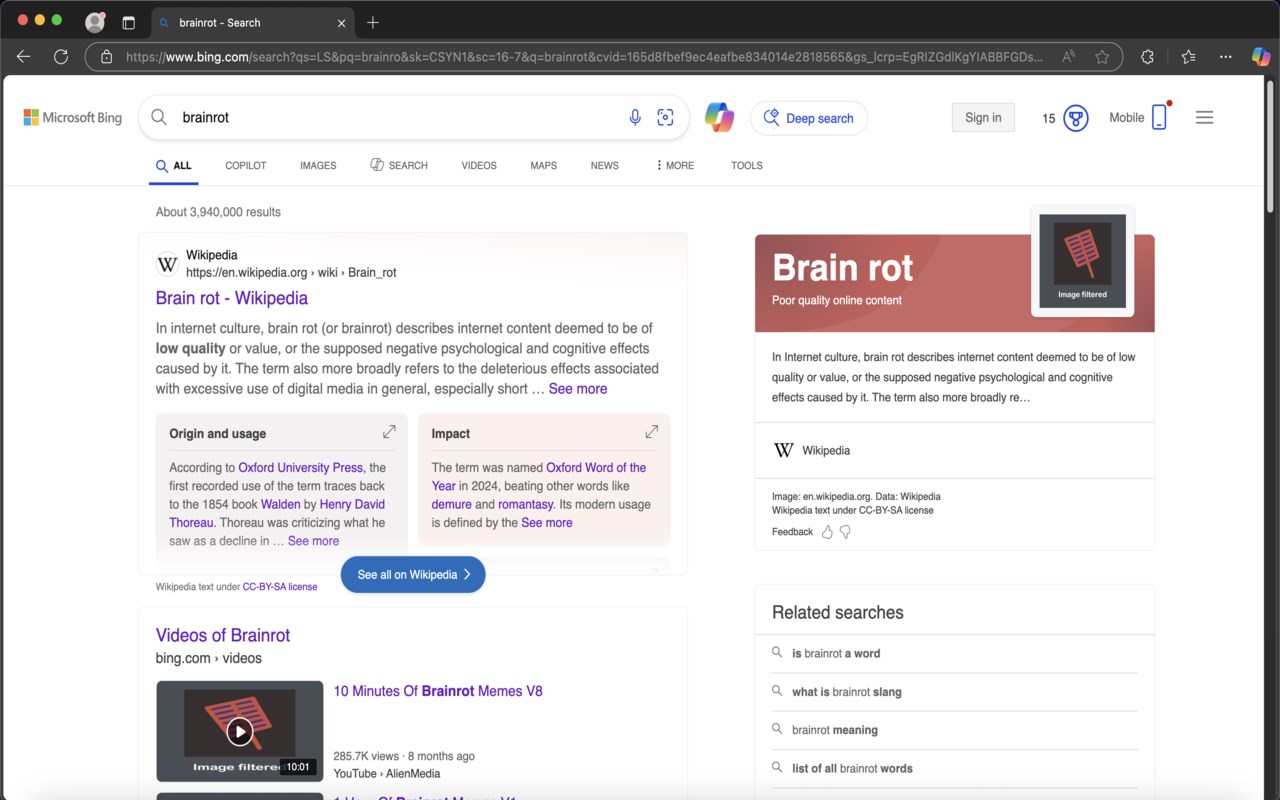Expand the Origin and usage card
This screenshot has height=800, width=1280.
(389, 432)
